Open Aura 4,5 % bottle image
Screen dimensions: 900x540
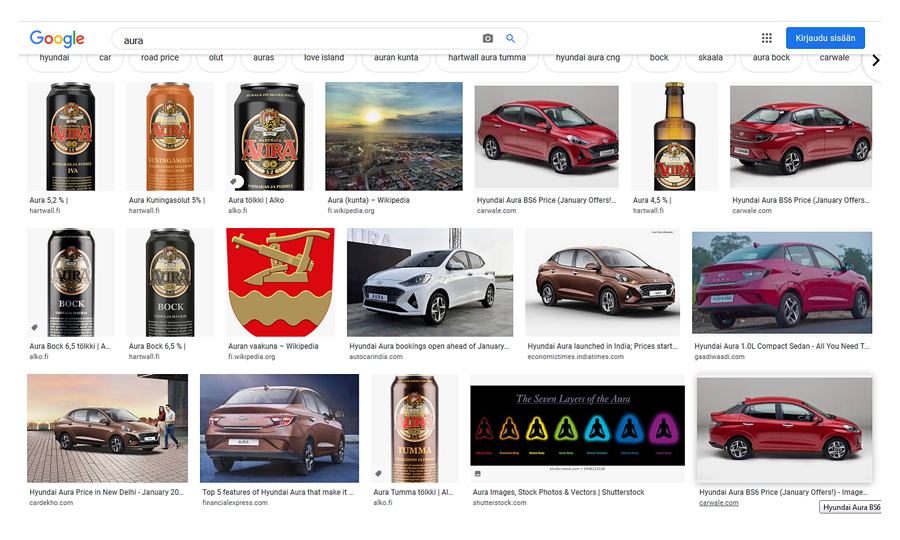pyautogui.click(x=674, y=136)
